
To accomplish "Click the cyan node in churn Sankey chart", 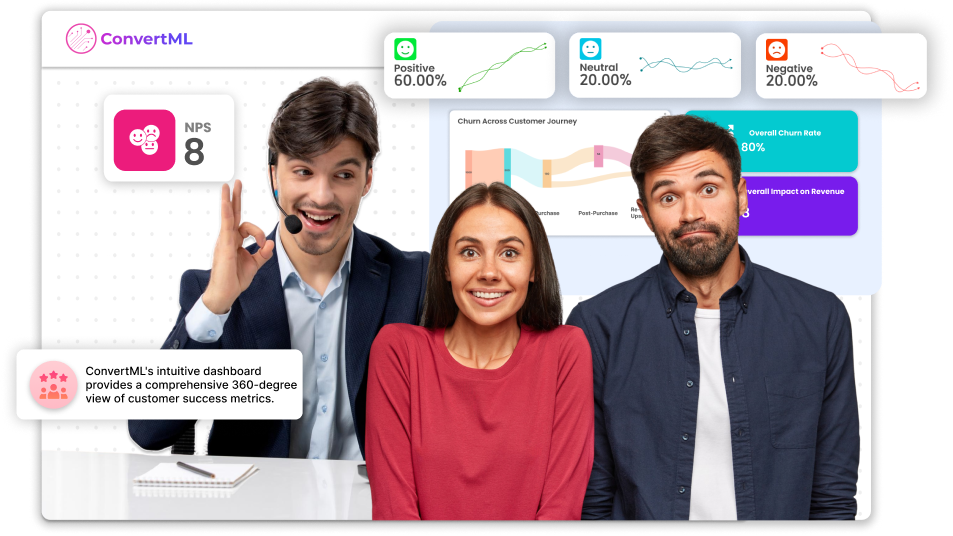I will tap(507, 167).
